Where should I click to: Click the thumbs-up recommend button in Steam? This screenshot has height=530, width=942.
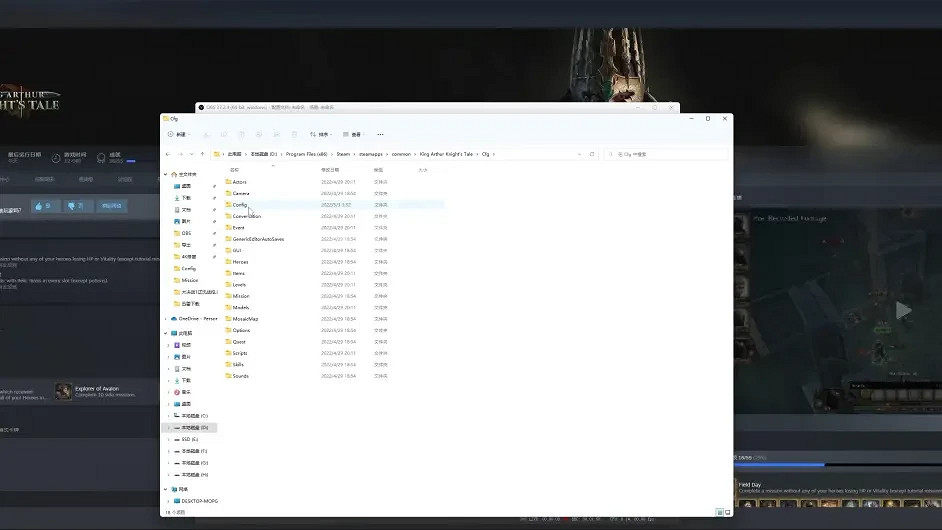[x=41, y=205]
